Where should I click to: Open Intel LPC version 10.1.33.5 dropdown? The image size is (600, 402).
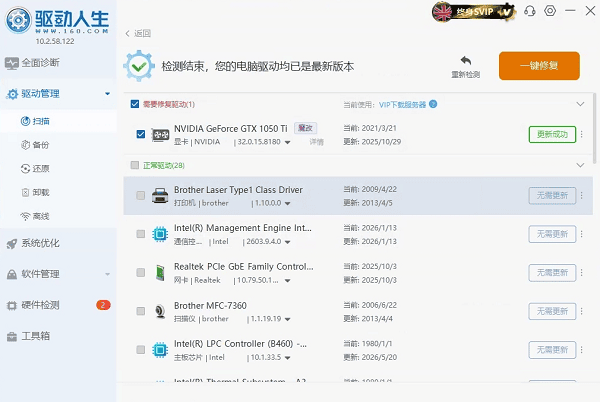(287, 358)
